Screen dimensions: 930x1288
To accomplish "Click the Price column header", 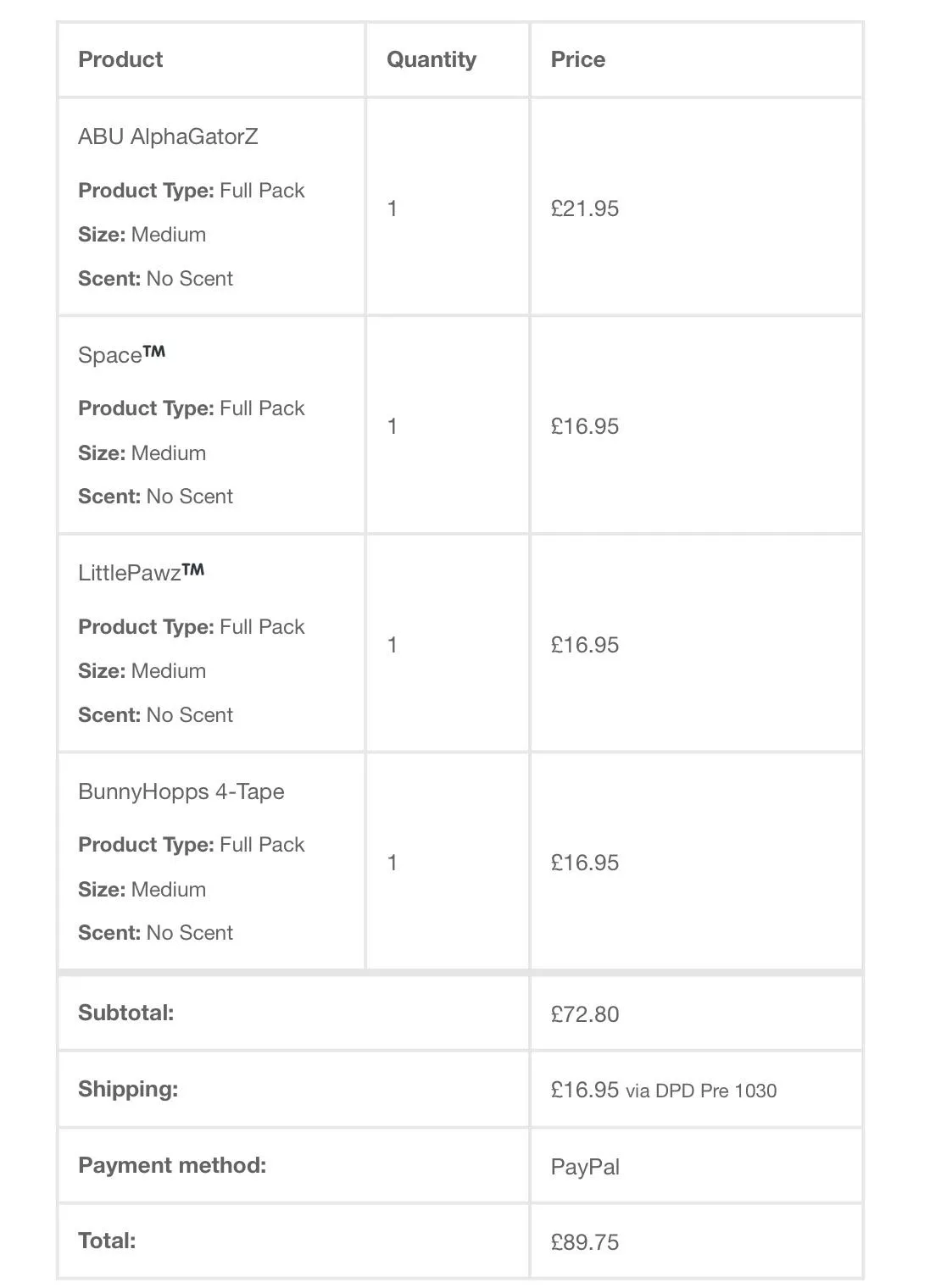I will coord(577,59).
